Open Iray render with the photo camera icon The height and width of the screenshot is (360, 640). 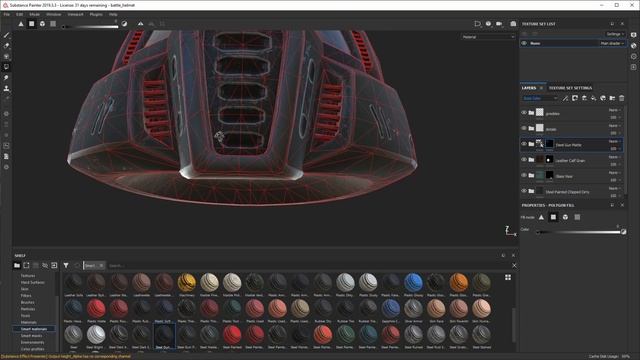(x=513, y=24)
